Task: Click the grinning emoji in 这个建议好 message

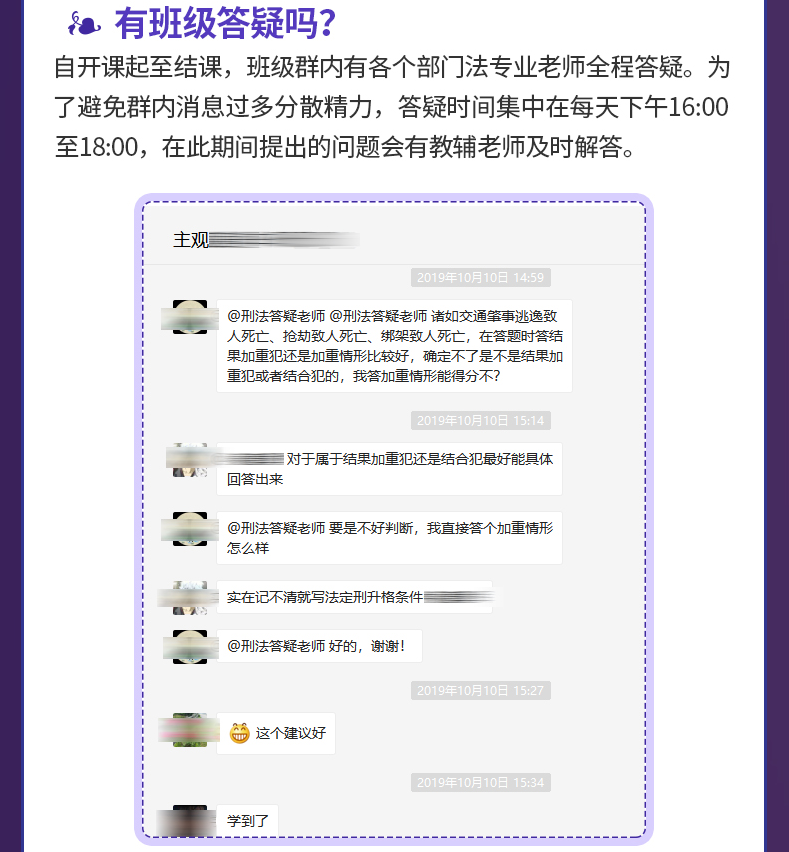Action: coord(239,733)
